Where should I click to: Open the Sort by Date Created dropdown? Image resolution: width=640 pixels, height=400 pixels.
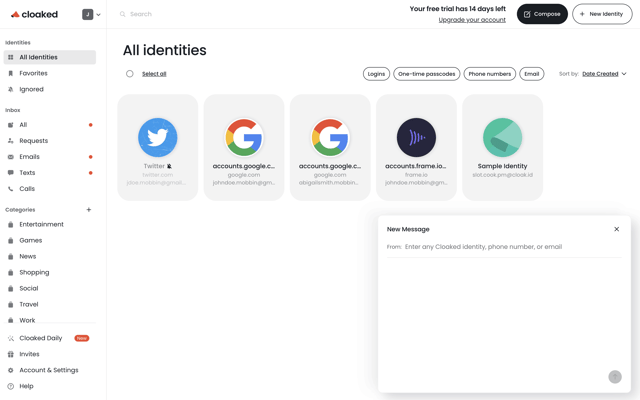click(x=604, y=74)
